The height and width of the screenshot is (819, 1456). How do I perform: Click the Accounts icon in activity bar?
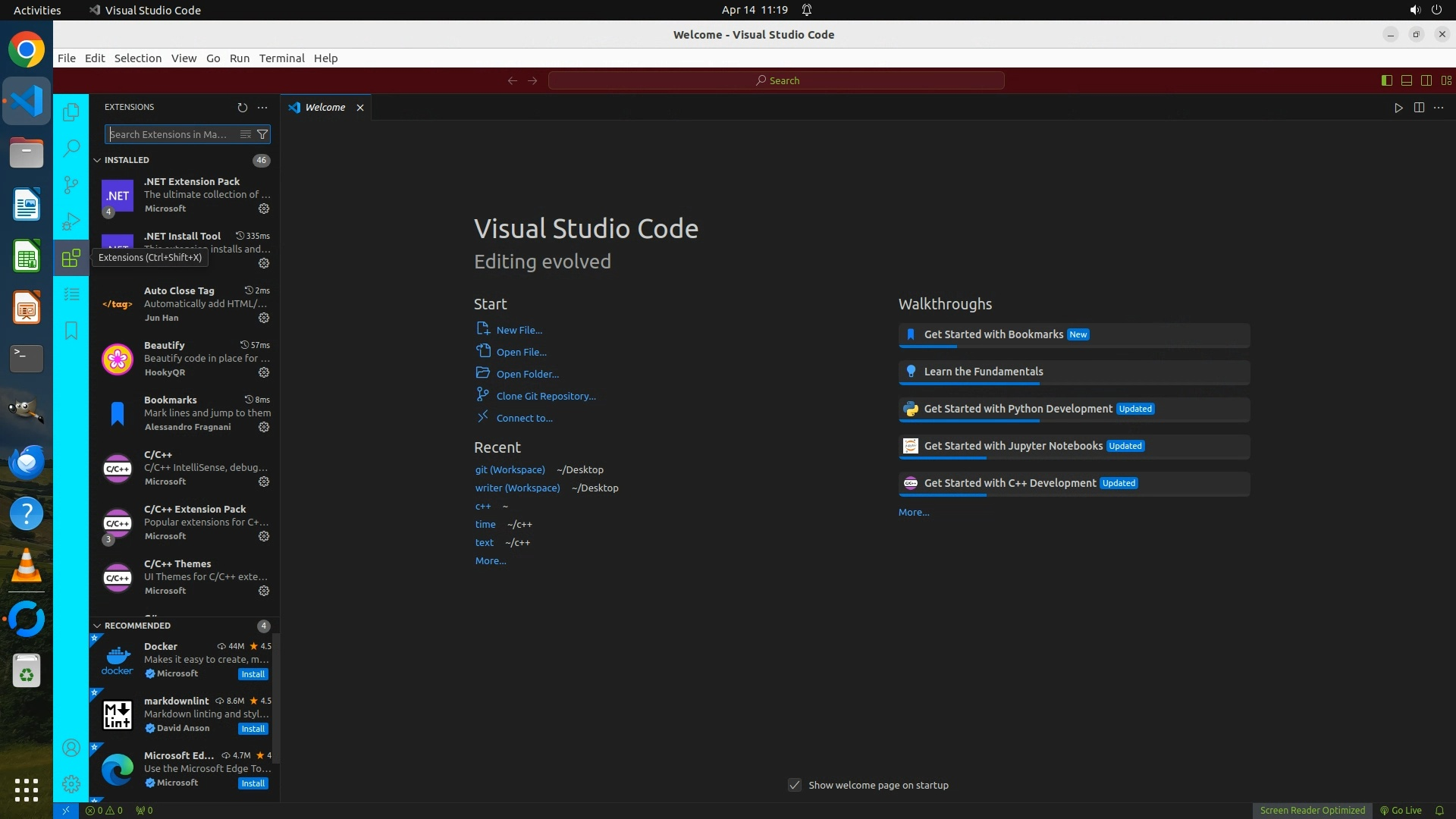71,748
